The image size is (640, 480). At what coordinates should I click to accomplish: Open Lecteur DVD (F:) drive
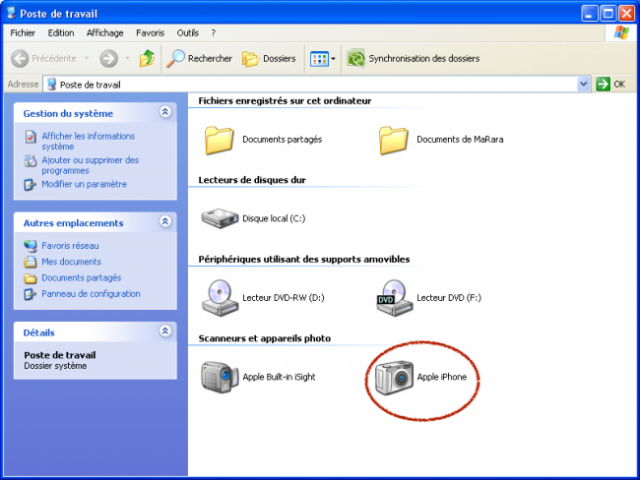[x=395, y=297]
